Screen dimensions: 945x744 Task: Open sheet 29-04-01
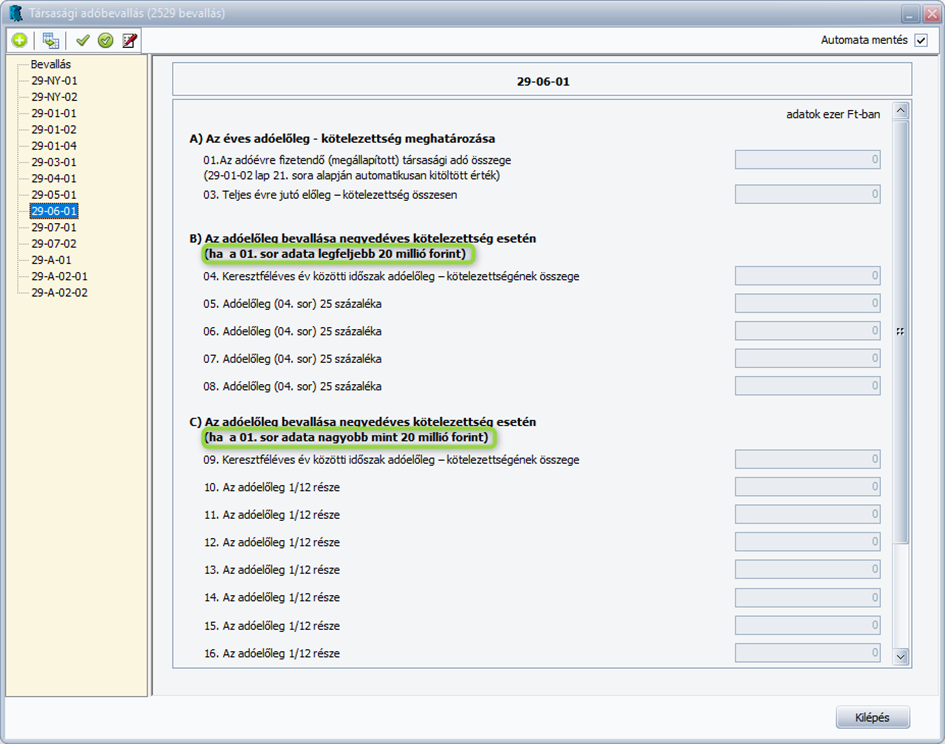click(54, 178)
